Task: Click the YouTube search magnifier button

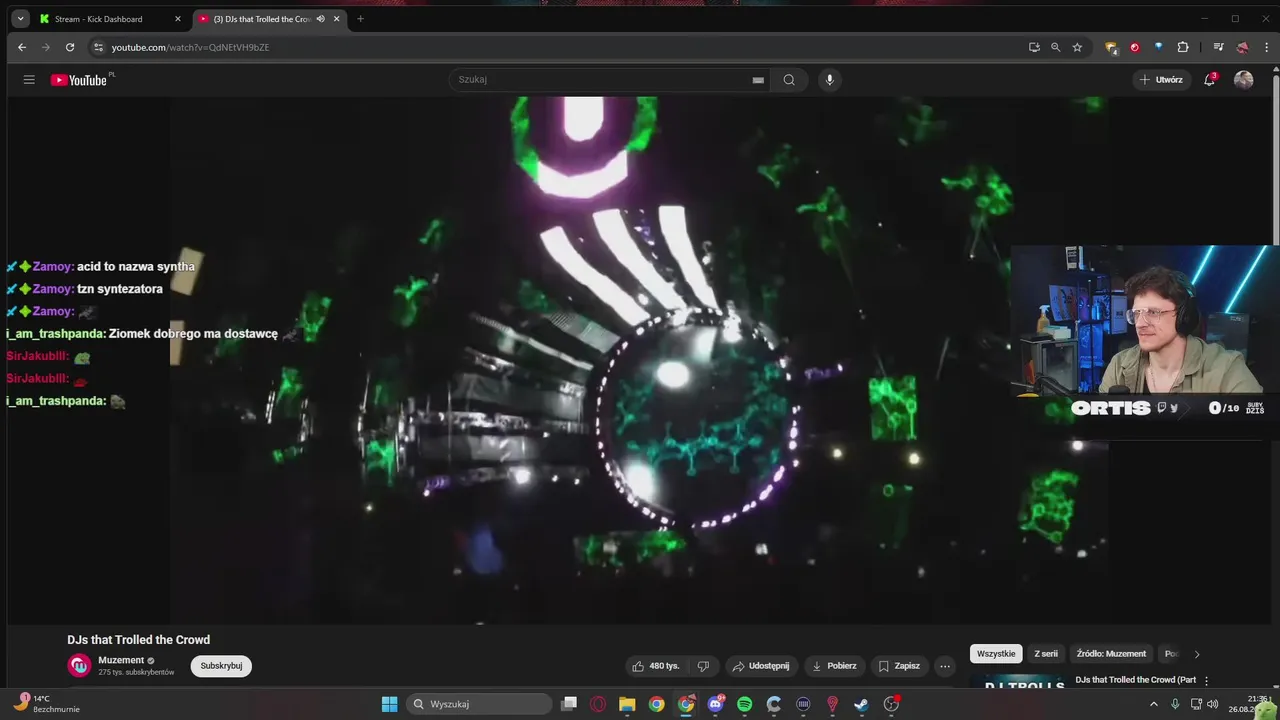Action: [789, 80]
